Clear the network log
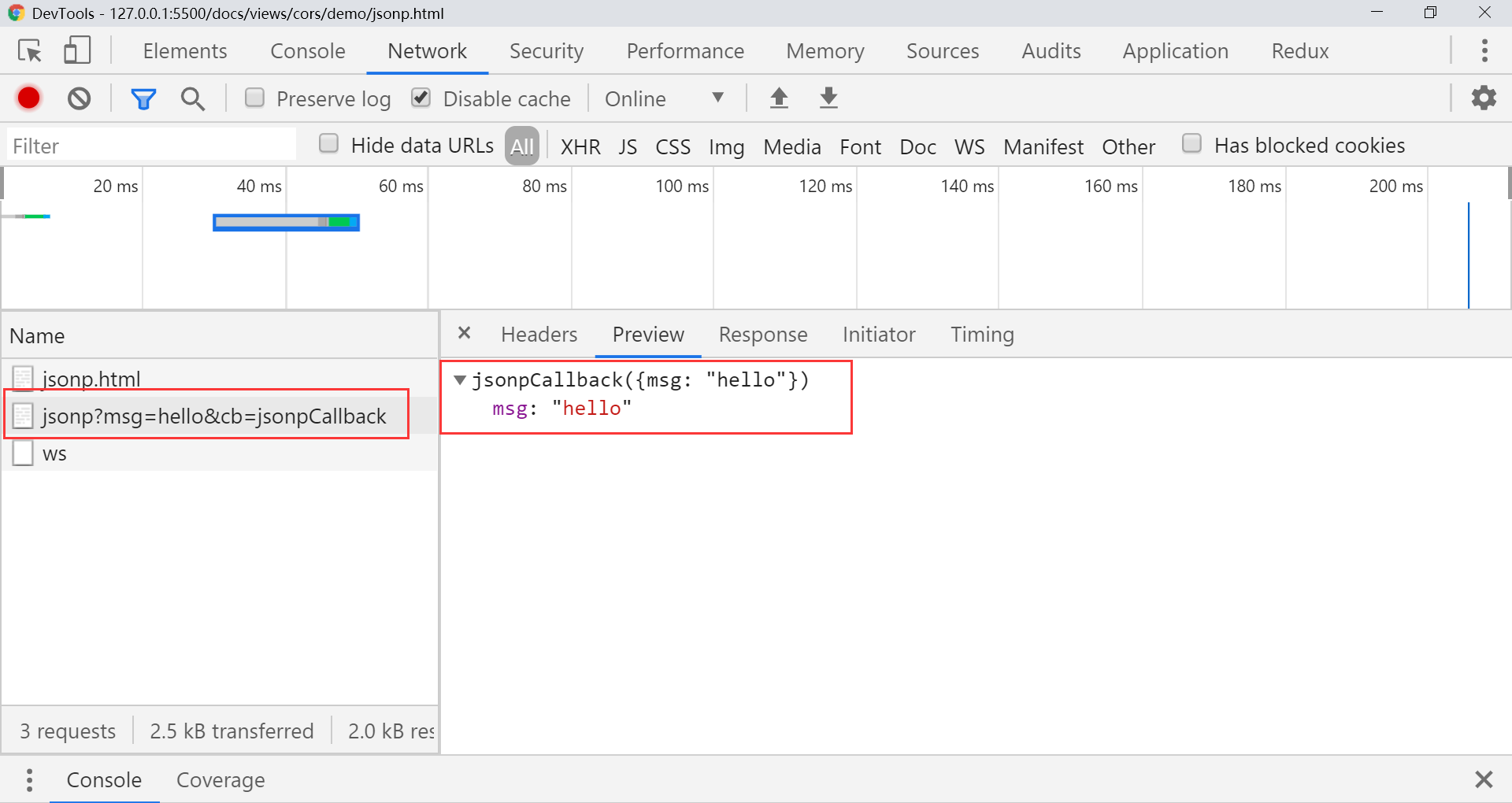Screen dimensions: 1512x803 79,98
